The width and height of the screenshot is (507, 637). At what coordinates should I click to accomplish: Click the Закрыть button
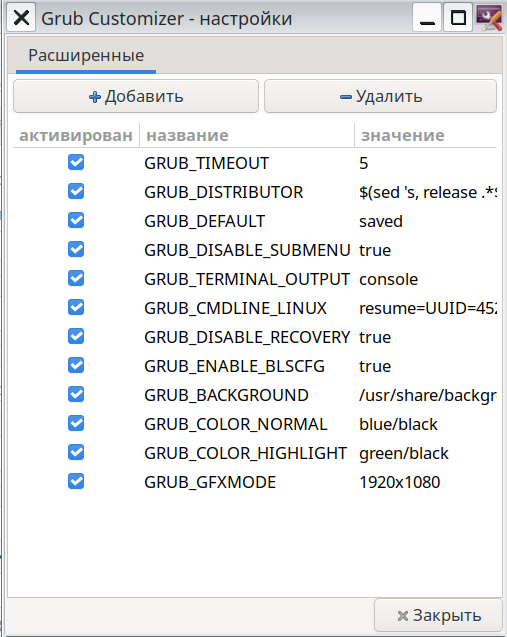[x=439, y=615]
